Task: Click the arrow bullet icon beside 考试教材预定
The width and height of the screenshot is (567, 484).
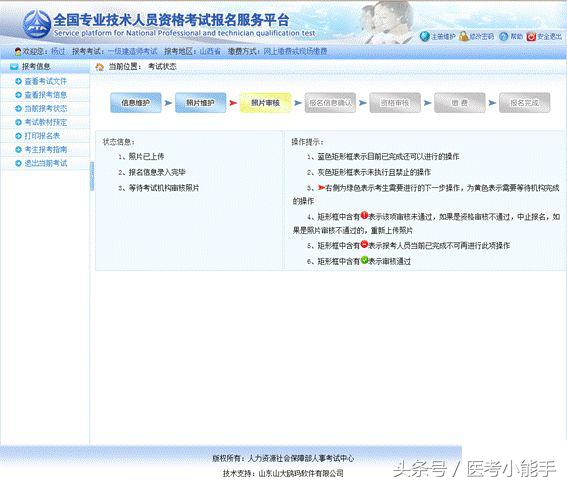Action: (x=18, y=122)
